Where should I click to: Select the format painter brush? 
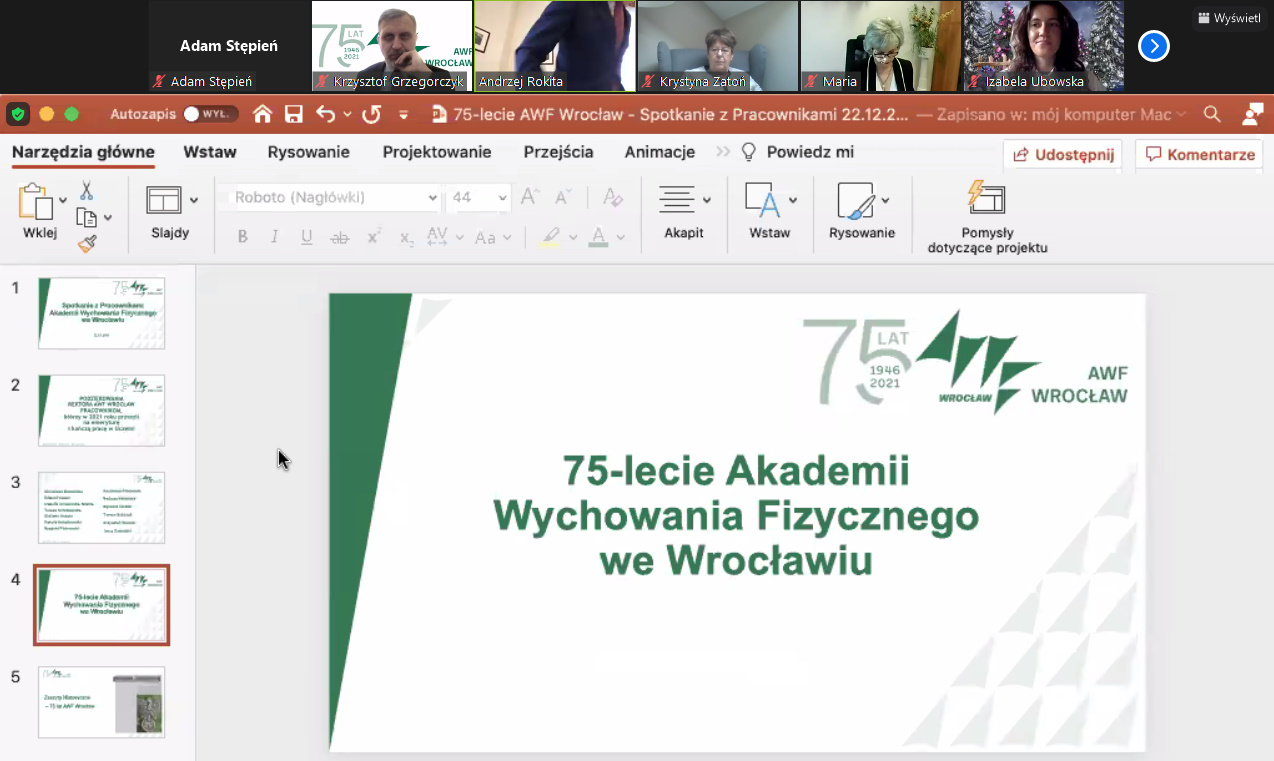point(87,243)
